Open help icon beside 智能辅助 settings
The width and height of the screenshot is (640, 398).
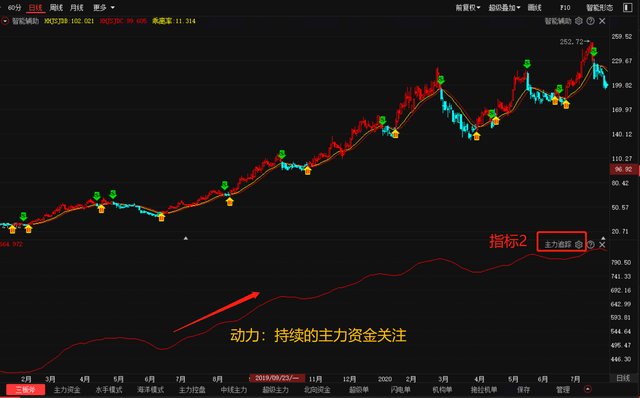coord(590,21)
